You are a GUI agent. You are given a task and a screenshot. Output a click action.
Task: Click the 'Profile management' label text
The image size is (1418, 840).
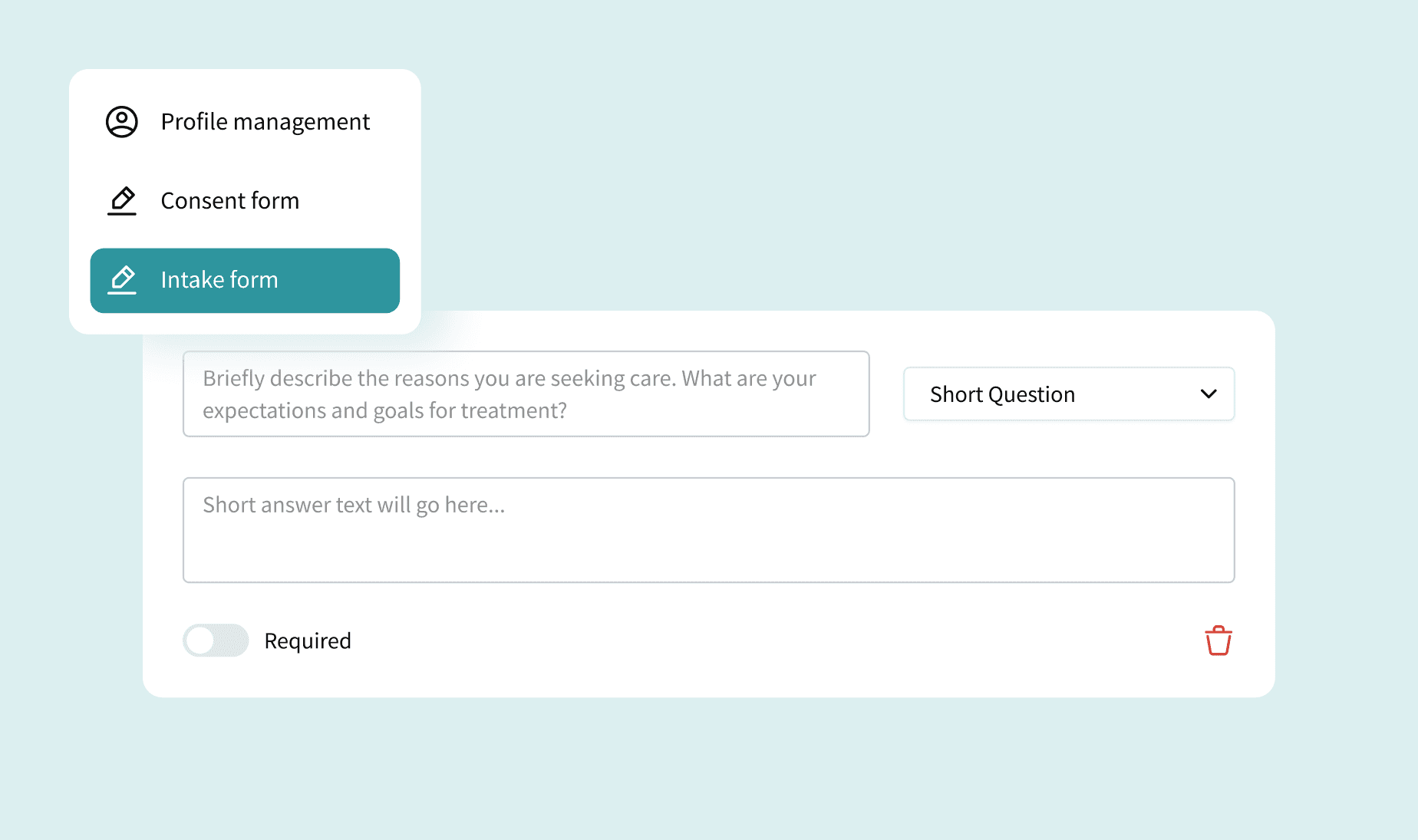(265, 123)
